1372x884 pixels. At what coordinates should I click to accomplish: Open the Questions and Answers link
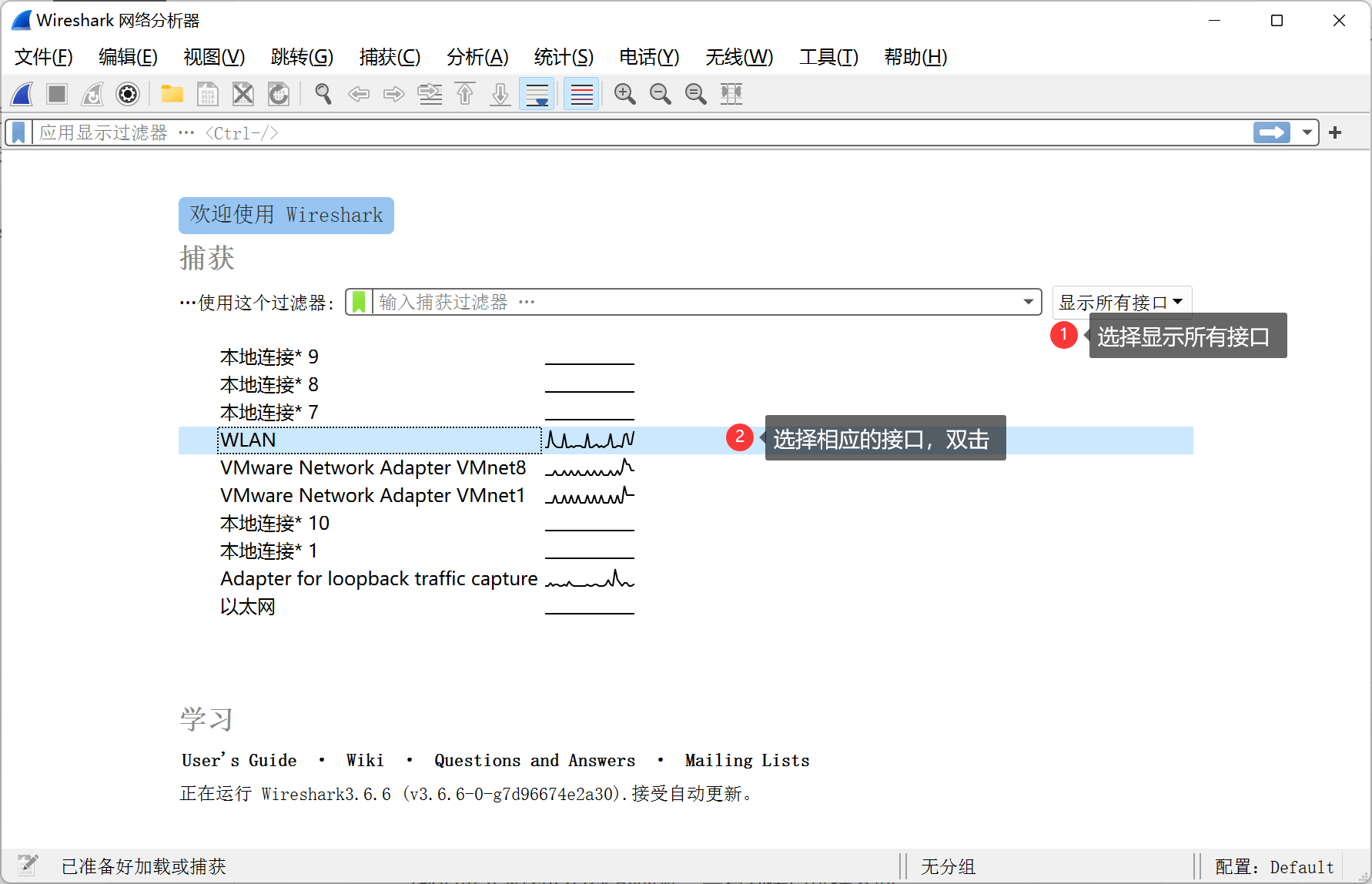coord(535,761)
